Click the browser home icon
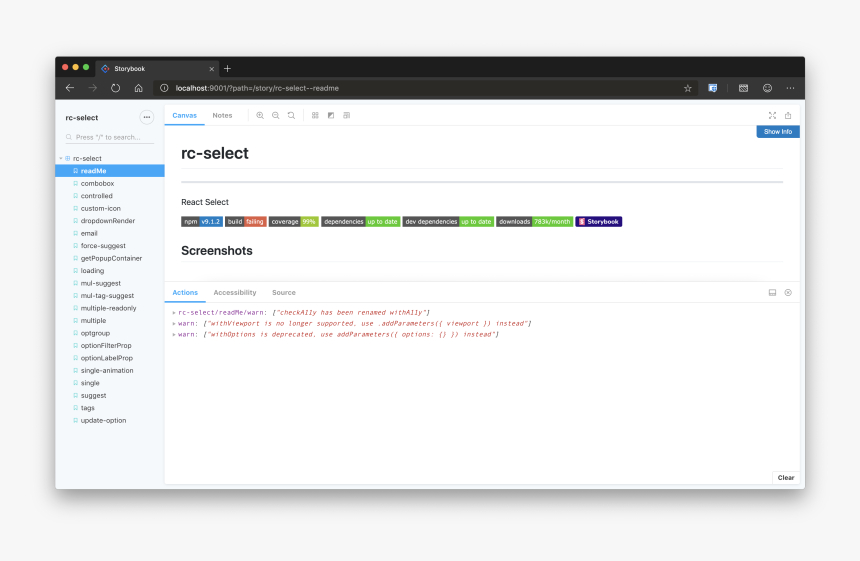 pyautogui.click(x=138, y=88)
